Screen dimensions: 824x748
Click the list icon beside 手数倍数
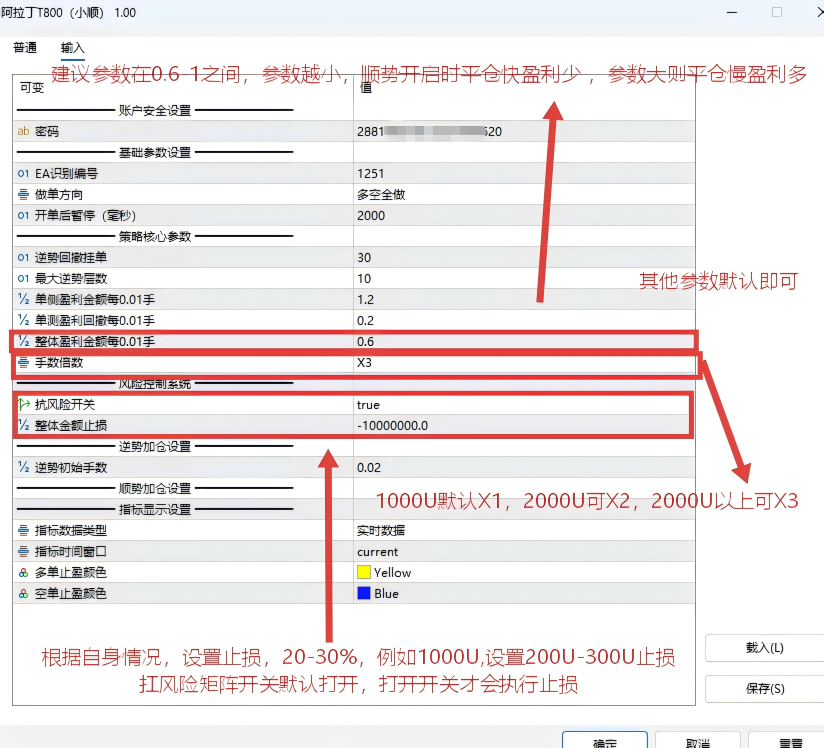click(21, 363)
